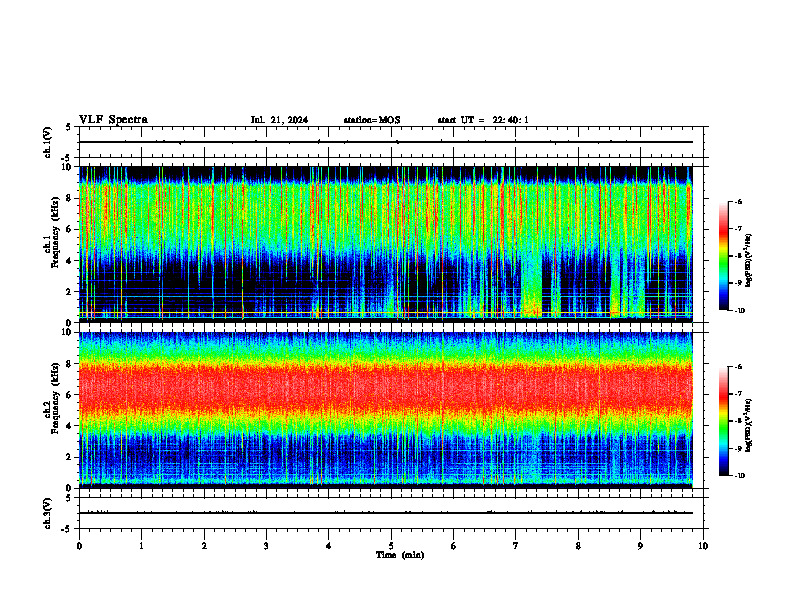Click the ch.2 frequency axis "4" tick label
This screenshot has height=612, width=792.
tap(70, 426)
